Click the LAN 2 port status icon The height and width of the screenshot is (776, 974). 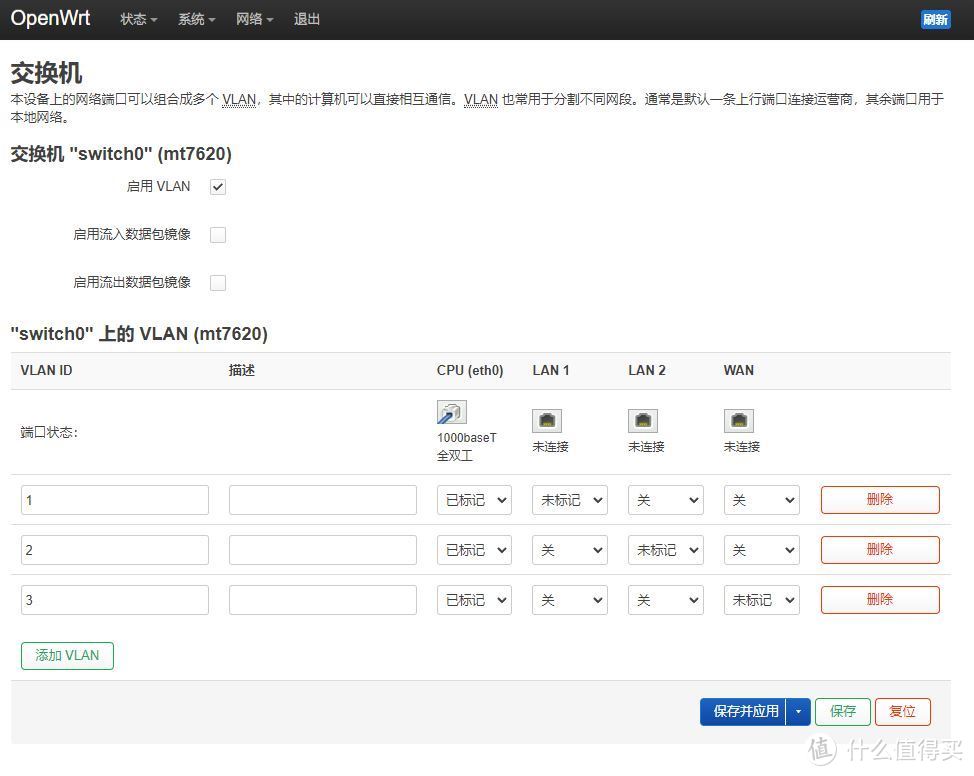[x=642, y=420]
